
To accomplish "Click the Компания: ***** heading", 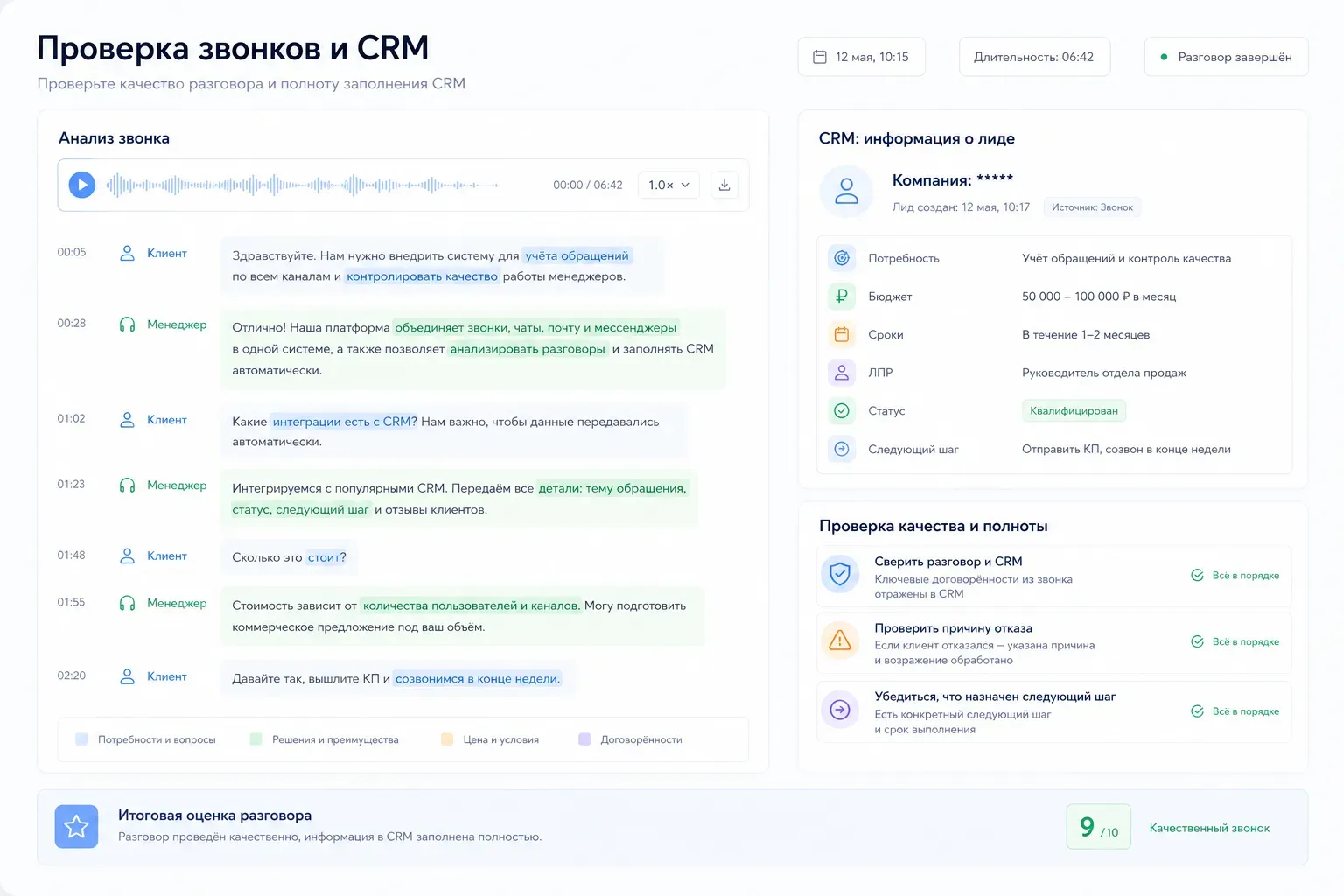I will [953, 180].
